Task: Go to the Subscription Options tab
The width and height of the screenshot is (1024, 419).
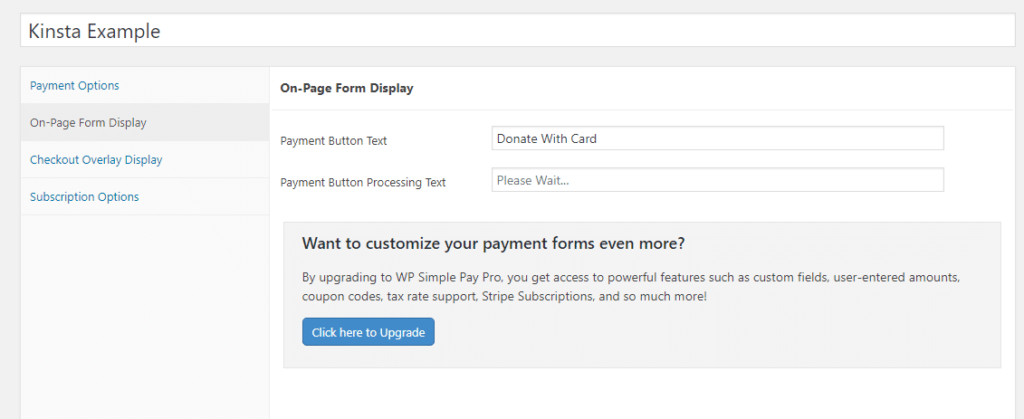Action: pos(84,197)
